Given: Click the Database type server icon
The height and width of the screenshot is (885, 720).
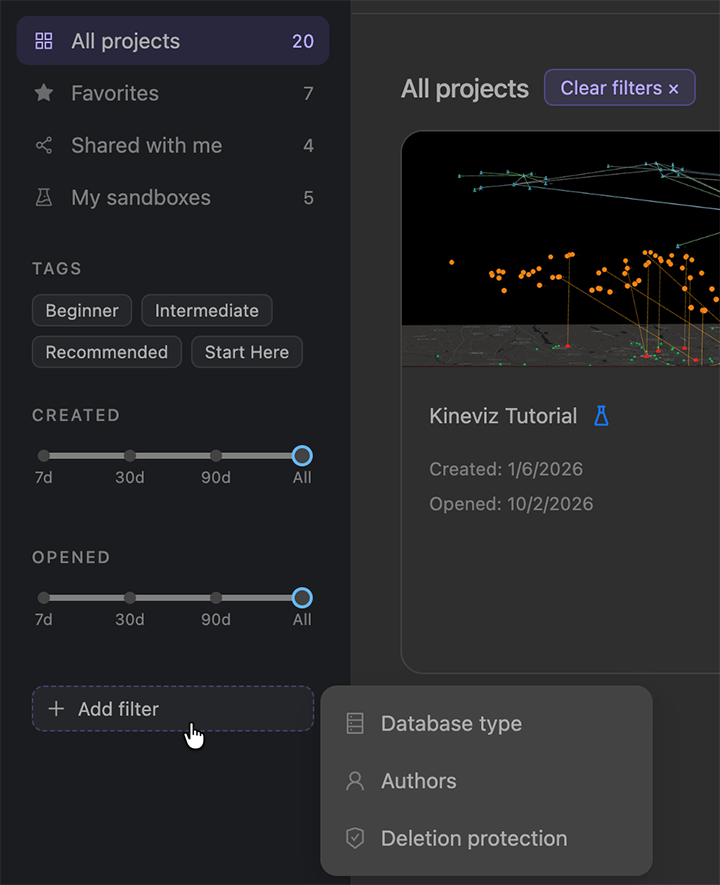Looking at the screenshot, I should tap(355, 723).
